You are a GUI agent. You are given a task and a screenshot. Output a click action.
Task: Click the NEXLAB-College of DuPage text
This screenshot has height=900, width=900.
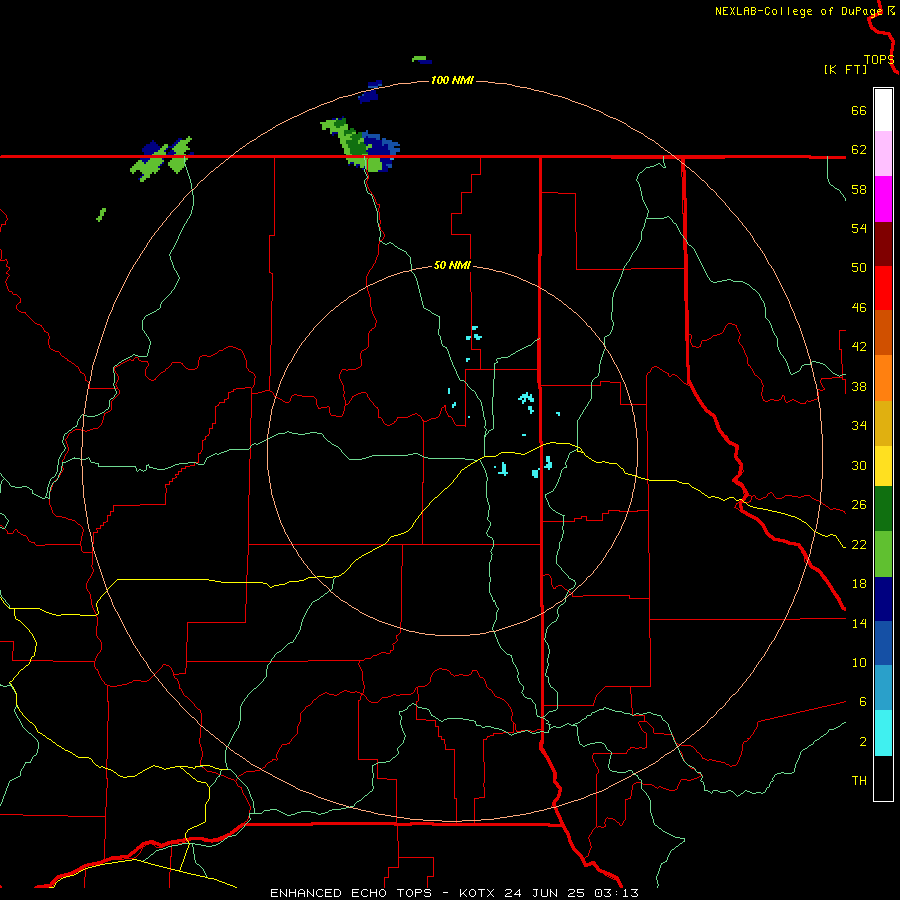(x=799, y=11)
